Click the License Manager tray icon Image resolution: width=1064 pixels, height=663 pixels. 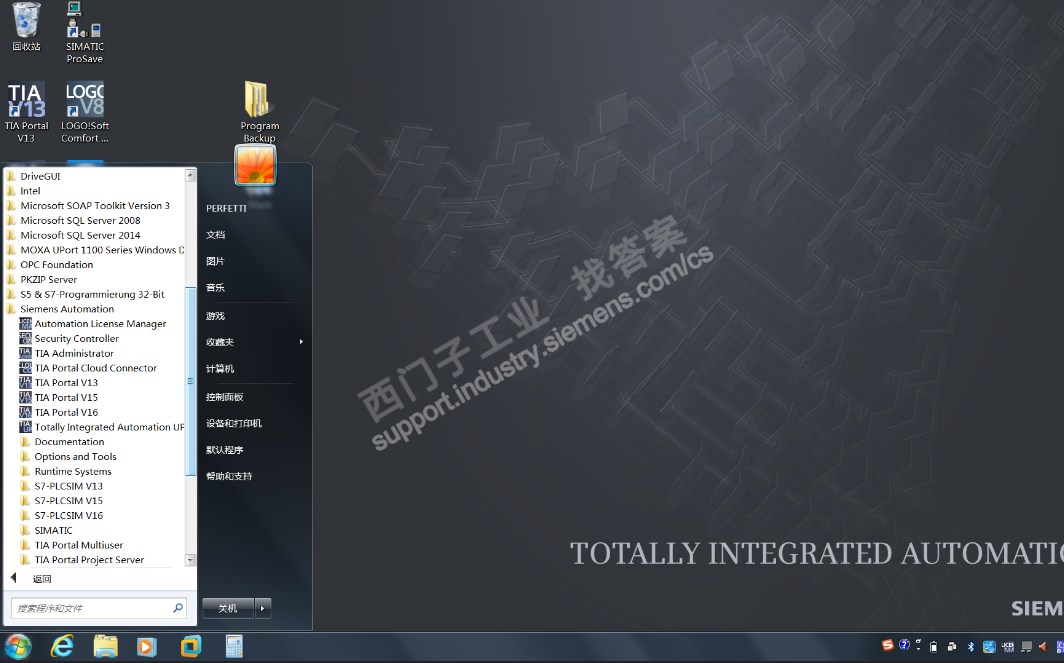coord(1008,647)
